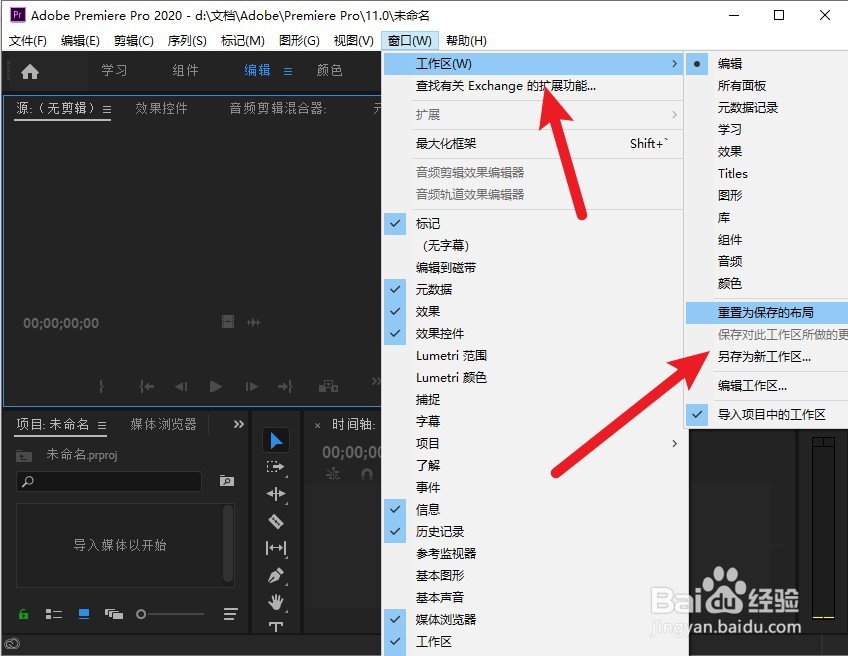Click Drag Video Only filmstrip icon
The height and width of the screenshot is (656, 848).
228,322
